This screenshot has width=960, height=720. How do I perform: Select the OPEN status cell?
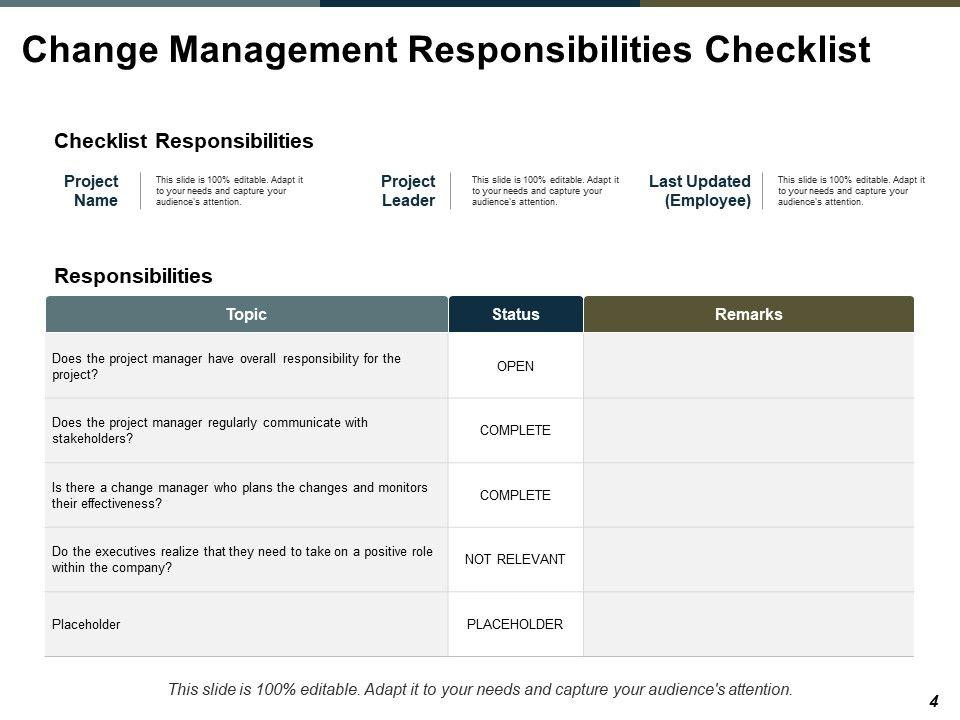point(516,366)
